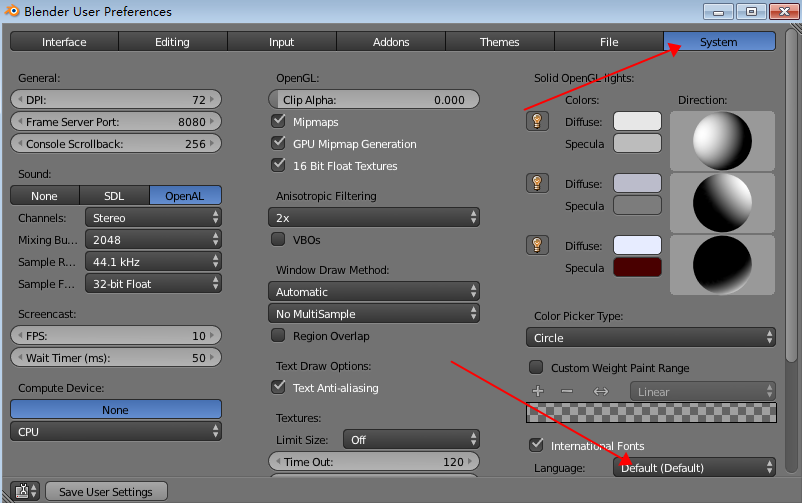
Task: Click the minus icon above the color ramp
Action: tap(567, 391)
